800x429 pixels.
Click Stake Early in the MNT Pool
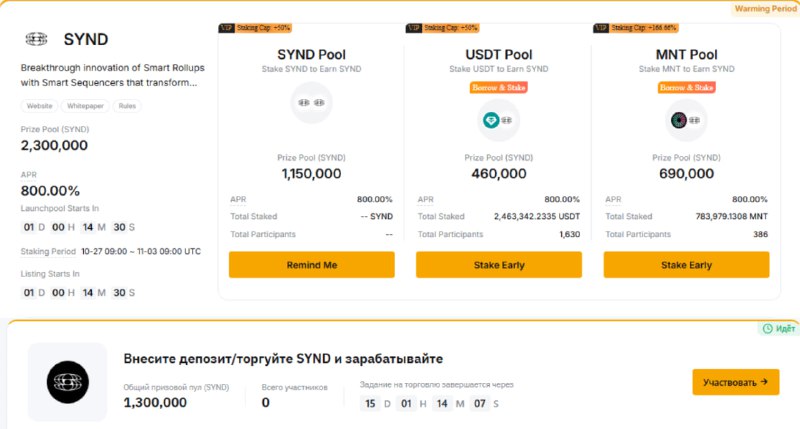coord(686,265)
